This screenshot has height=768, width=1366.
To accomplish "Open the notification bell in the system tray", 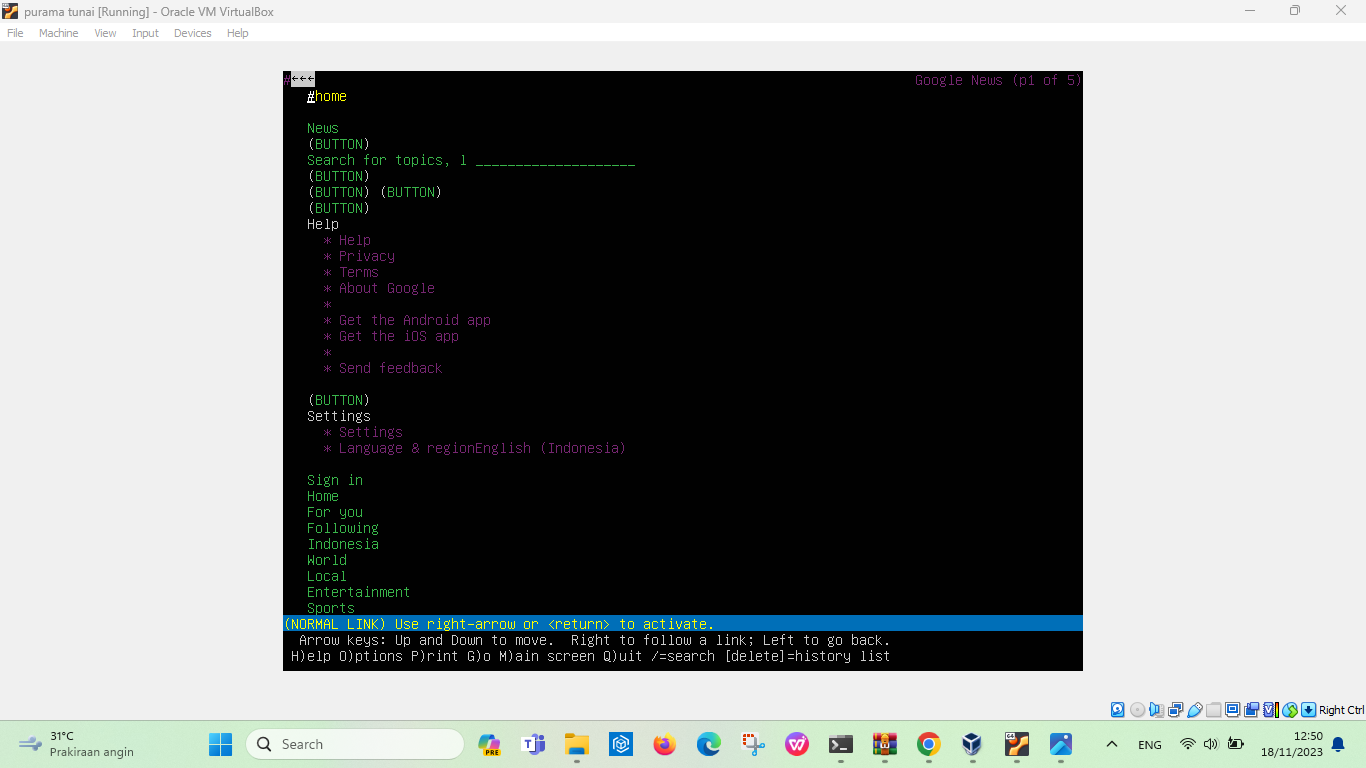I will coord(1338,744).
